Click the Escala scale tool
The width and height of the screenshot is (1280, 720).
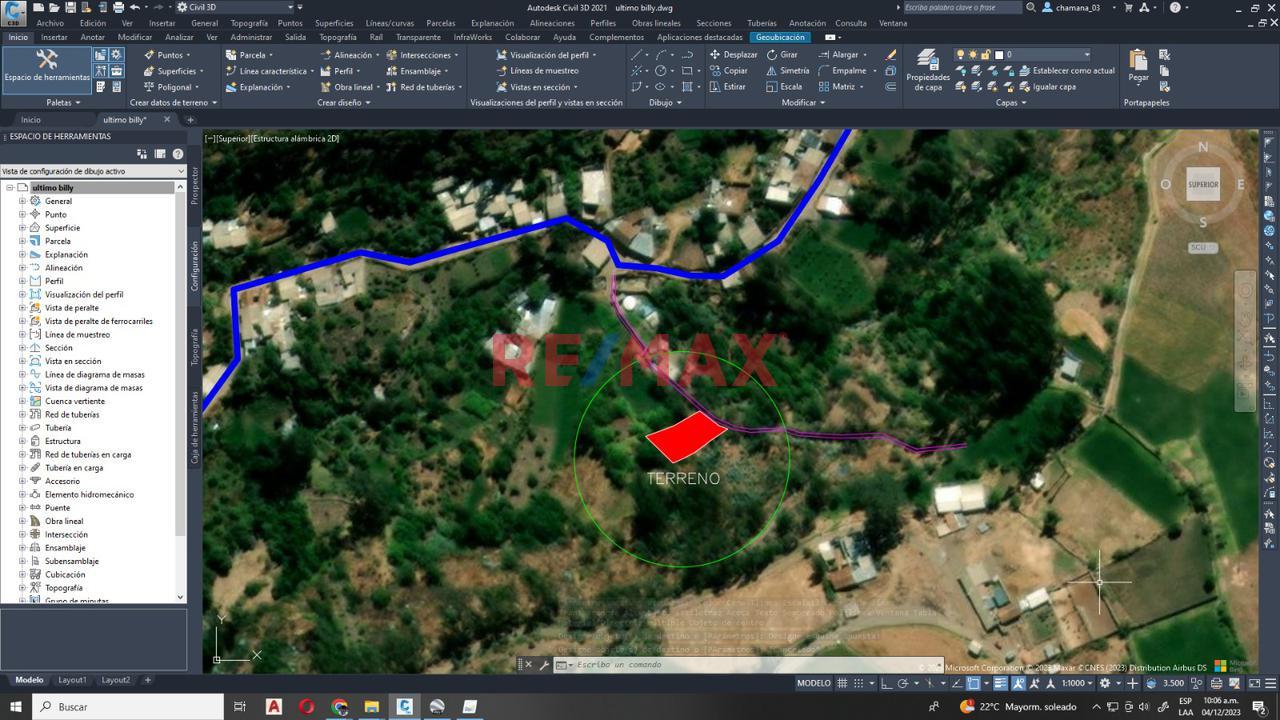[784, 87]
